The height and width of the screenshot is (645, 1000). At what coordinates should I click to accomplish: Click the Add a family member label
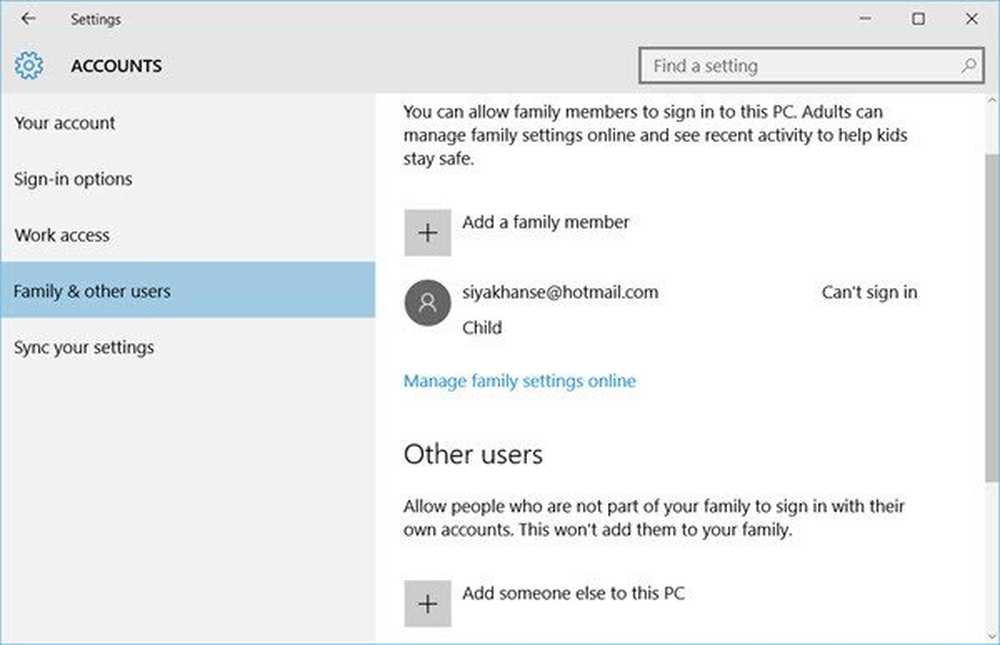[545, 222]
